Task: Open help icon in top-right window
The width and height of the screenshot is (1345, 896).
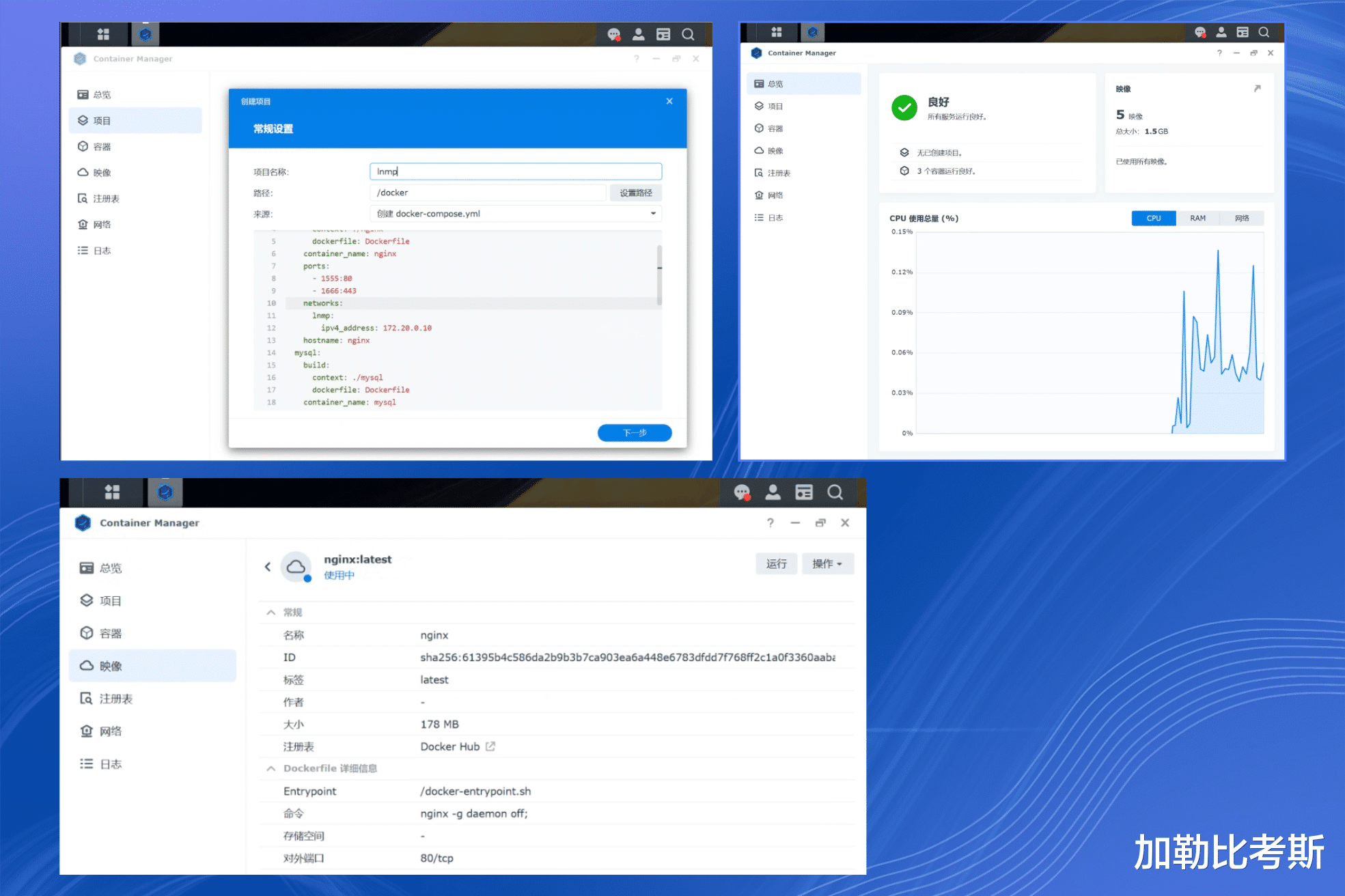Action: coord(1219,53)
